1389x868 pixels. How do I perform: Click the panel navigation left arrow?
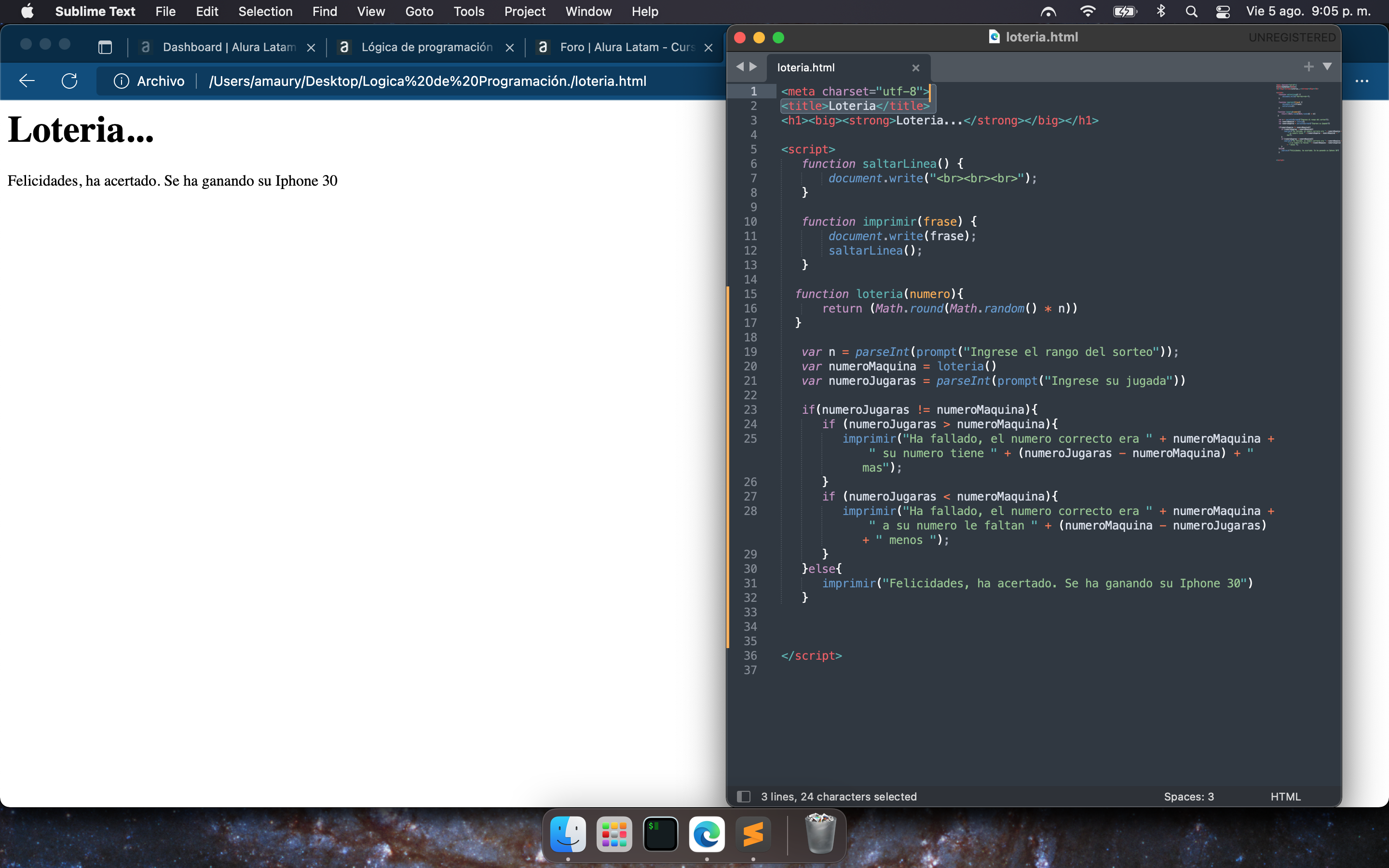(741, 67)
